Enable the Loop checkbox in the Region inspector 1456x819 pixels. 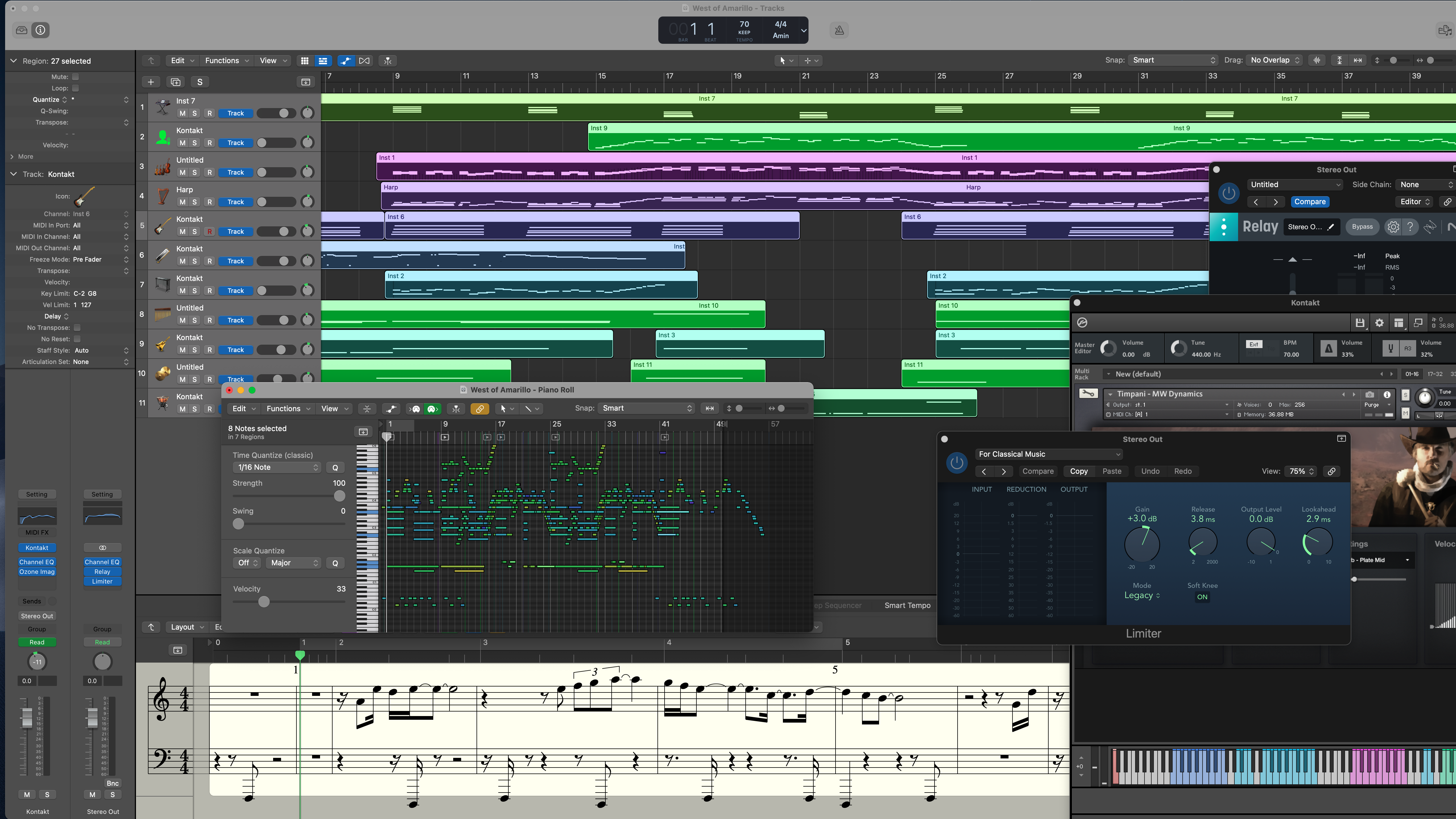tap(75, 88)
